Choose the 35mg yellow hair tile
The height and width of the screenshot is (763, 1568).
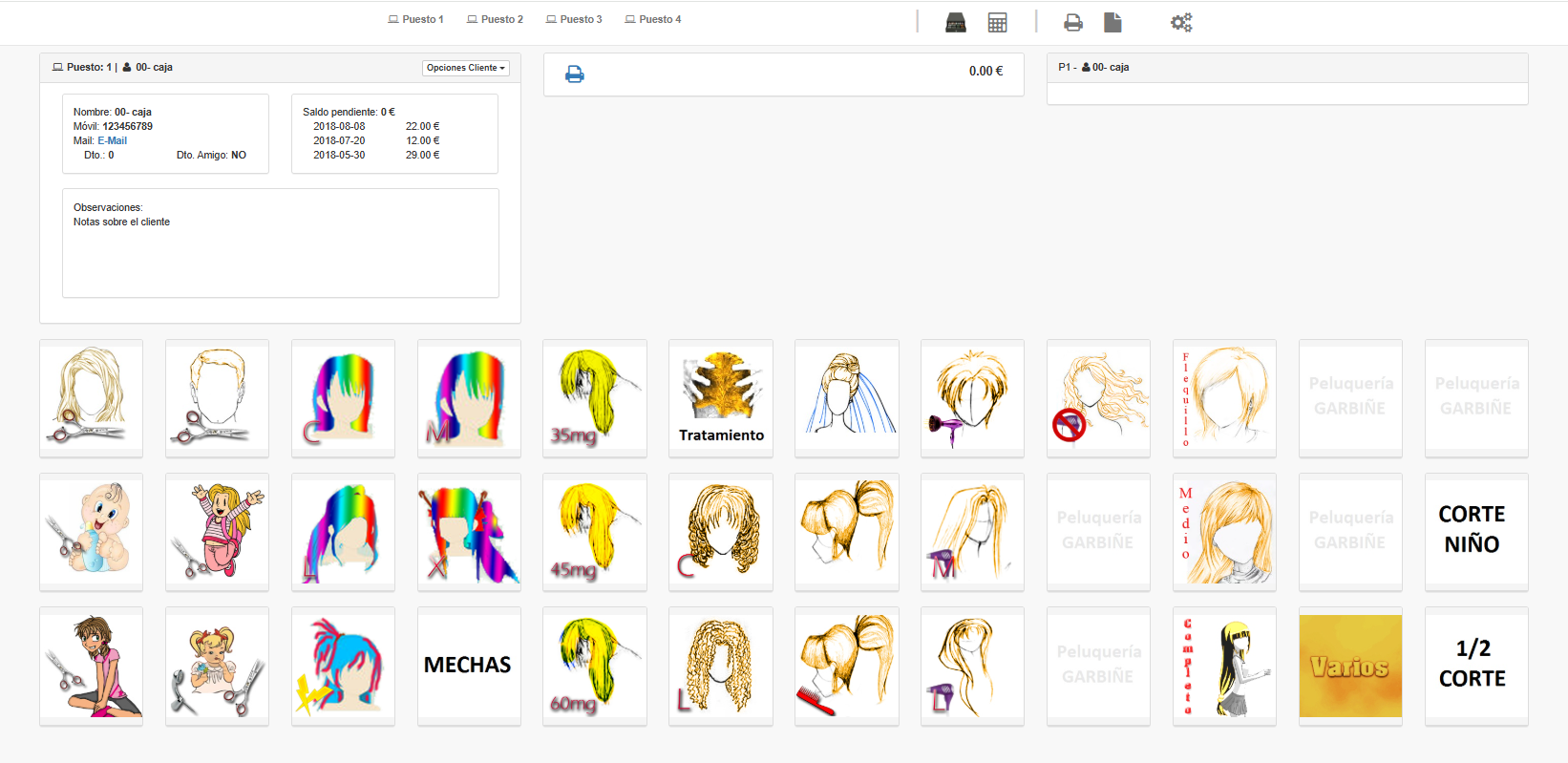pos(595,398)
